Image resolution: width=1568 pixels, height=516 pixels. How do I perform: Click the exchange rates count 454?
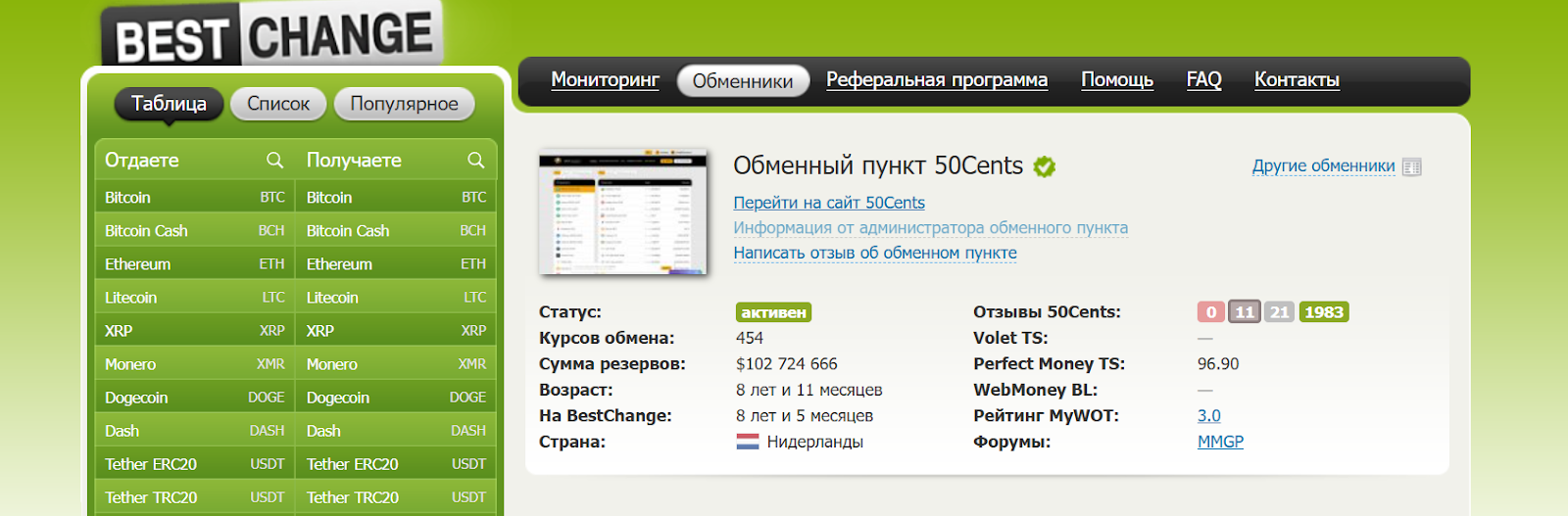[x=750, y=338]
